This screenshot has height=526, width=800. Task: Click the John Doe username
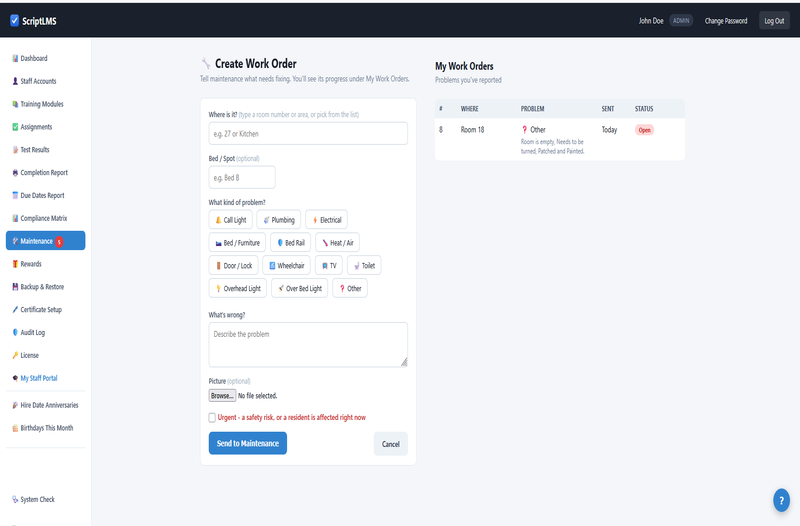click(x=651, y=21)
